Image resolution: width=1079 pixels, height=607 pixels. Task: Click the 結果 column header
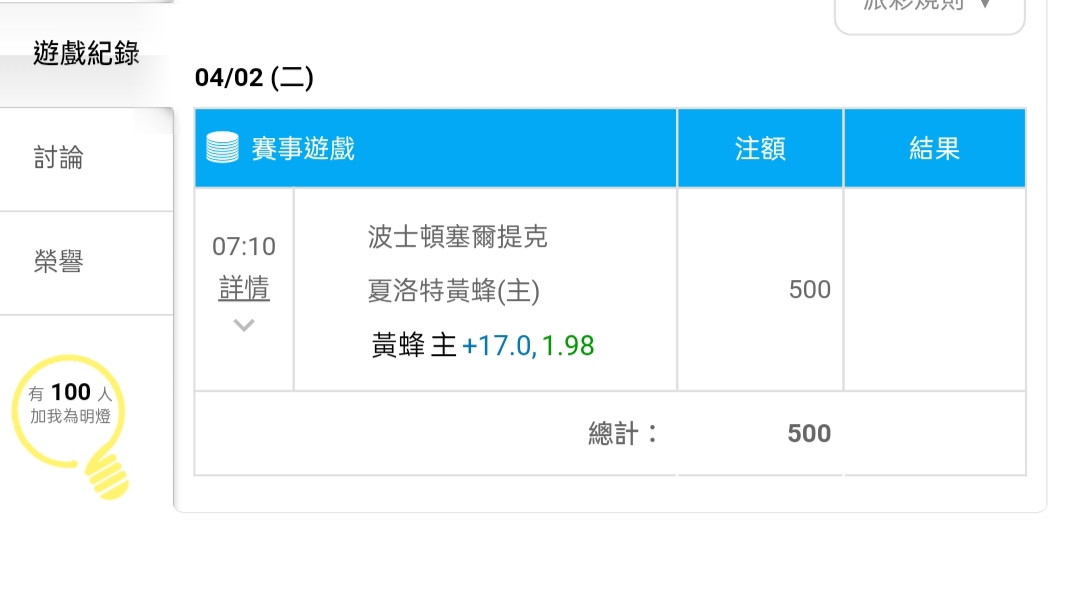934,148
